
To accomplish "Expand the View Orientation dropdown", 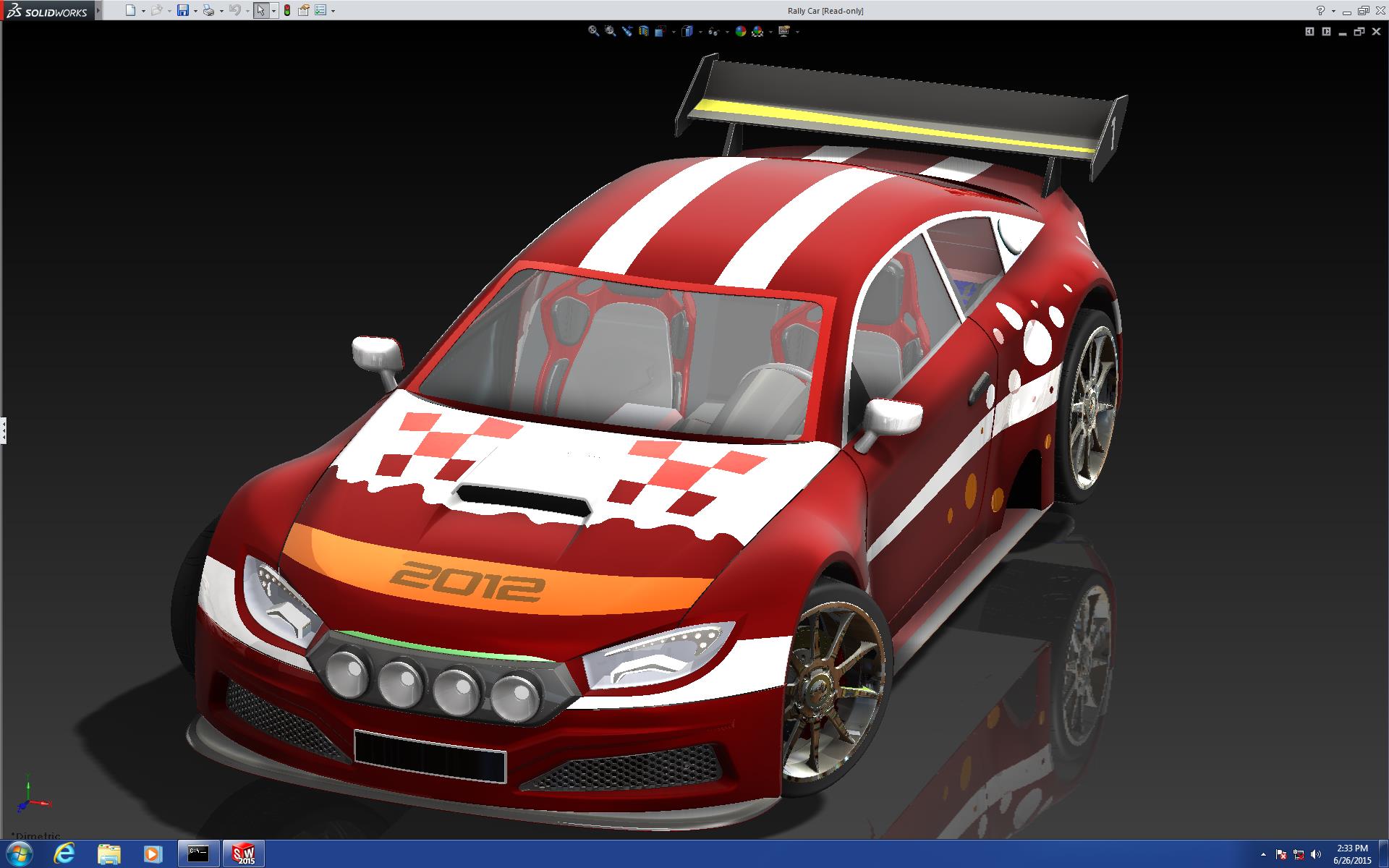I will [674, 32].
